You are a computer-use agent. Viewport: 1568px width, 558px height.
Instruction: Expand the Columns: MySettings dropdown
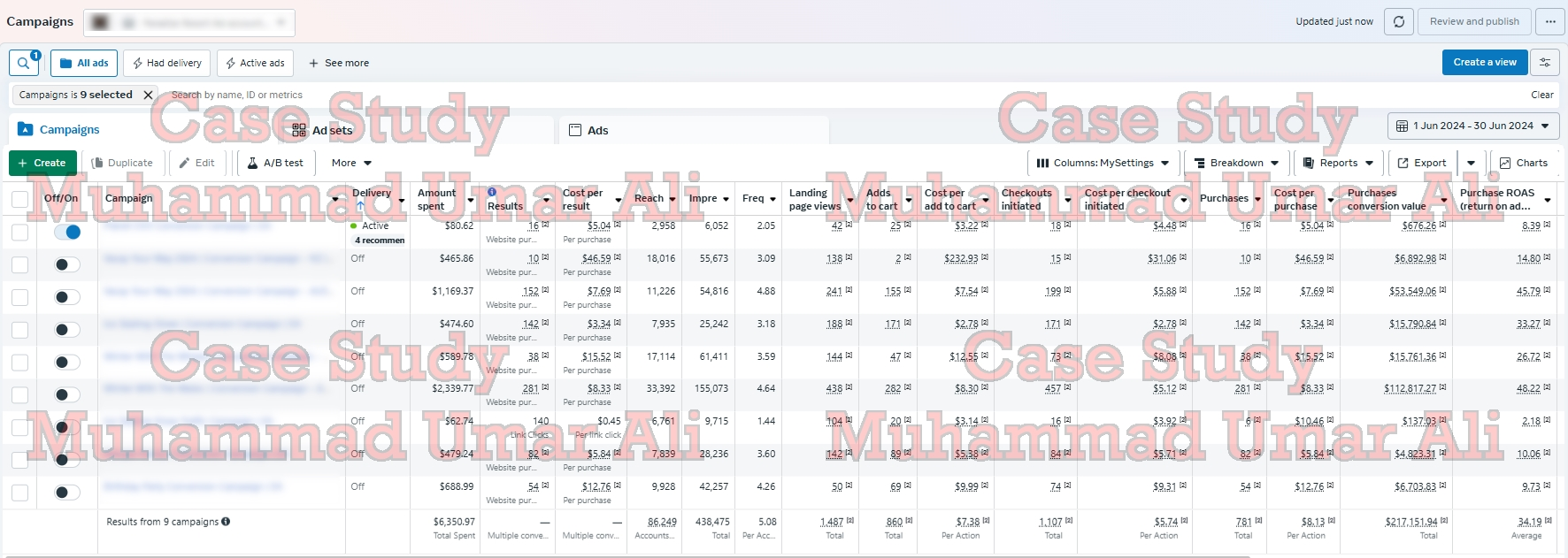click(x=1103, y=163)
